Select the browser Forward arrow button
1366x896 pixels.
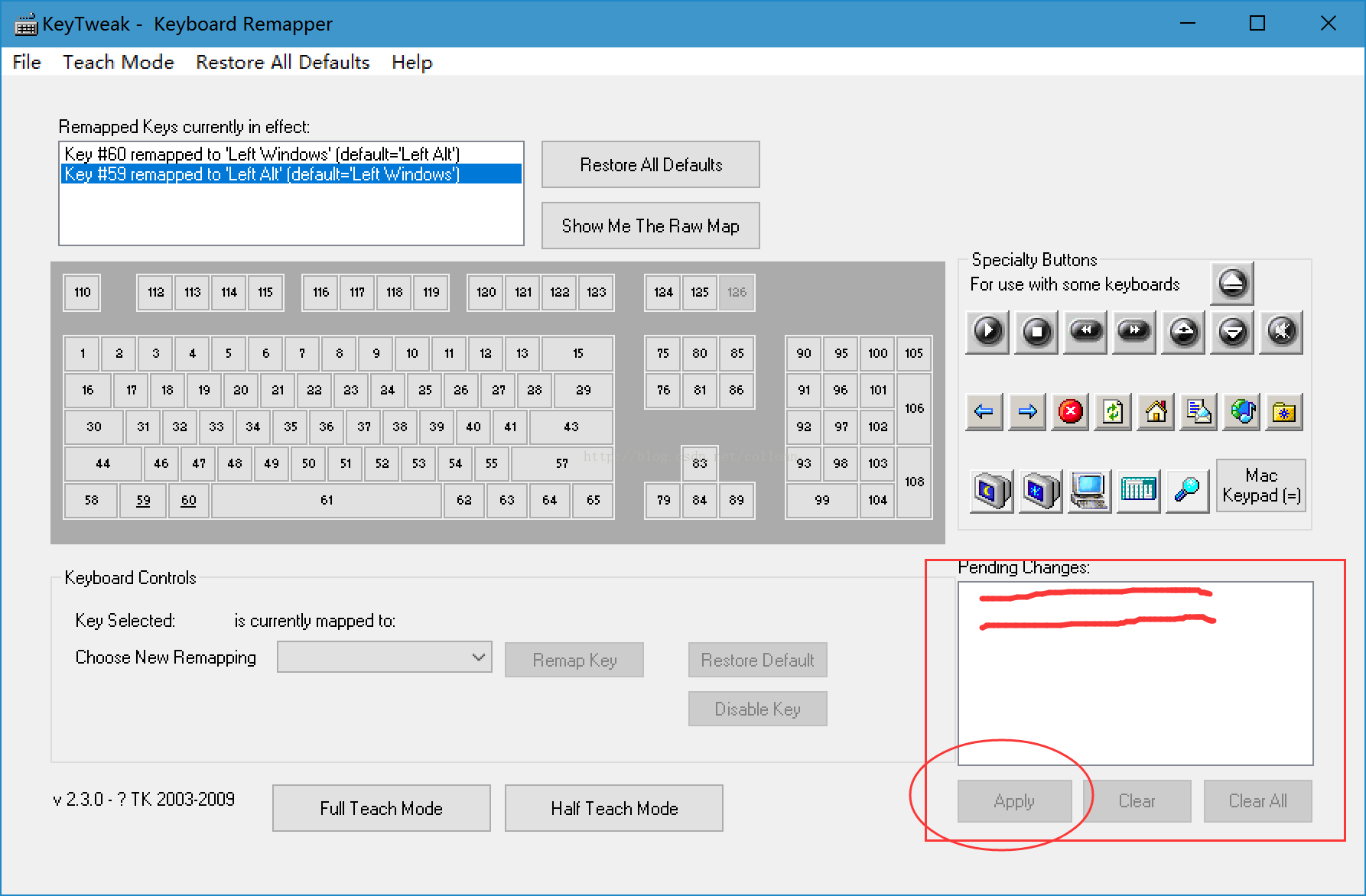[x=1027, y=412]
